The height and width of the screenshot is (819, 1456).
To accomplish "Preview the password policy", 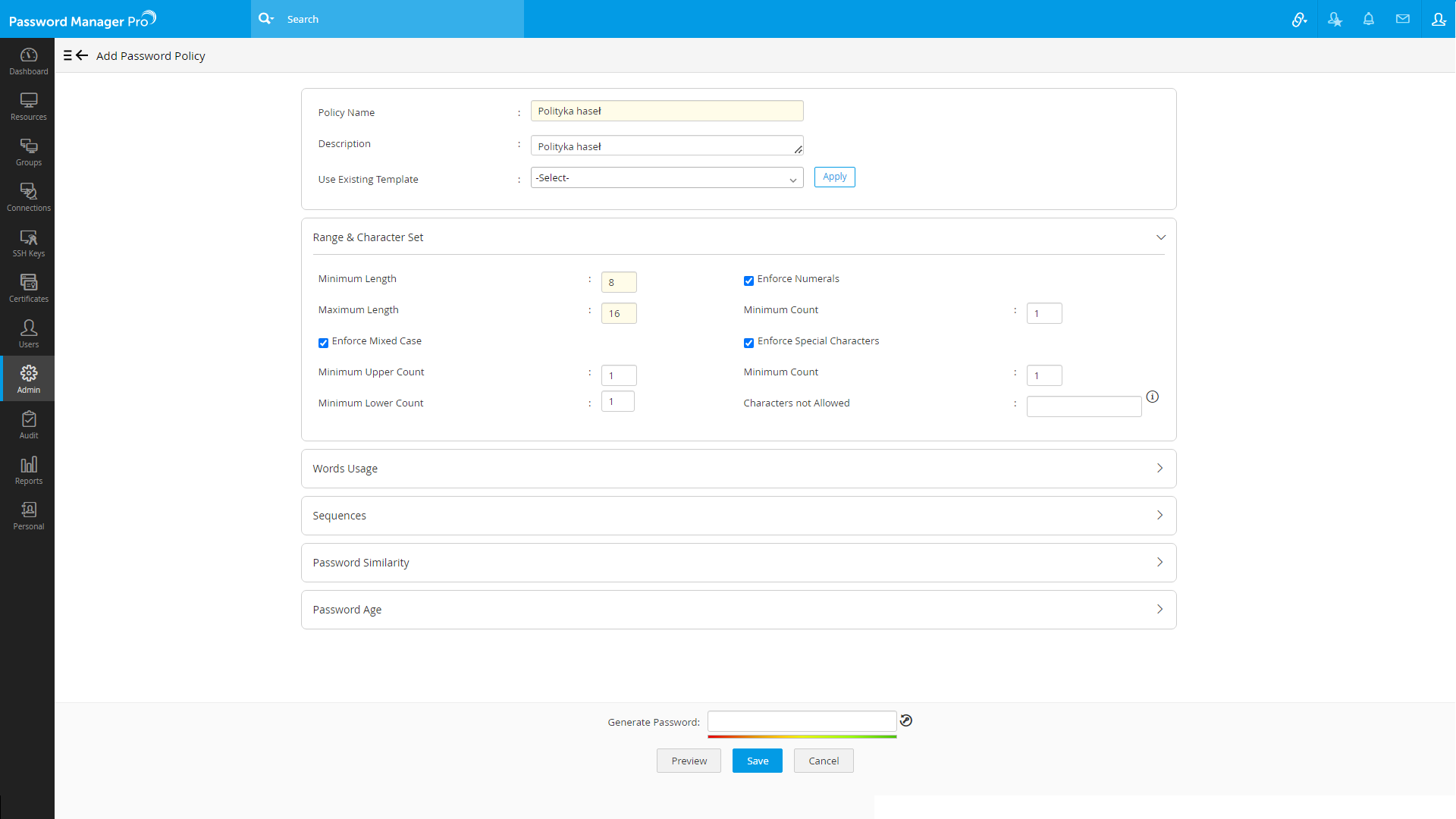I will pyautogui.click(x=688, y=761).
